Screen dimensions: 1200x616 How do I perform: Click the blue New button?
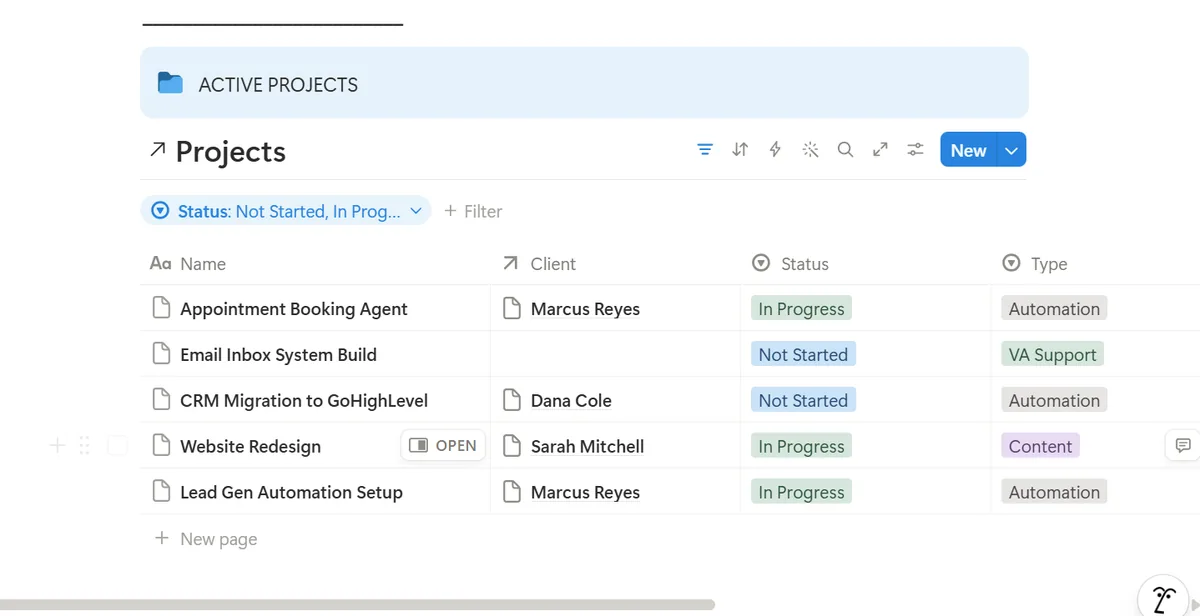968,150
